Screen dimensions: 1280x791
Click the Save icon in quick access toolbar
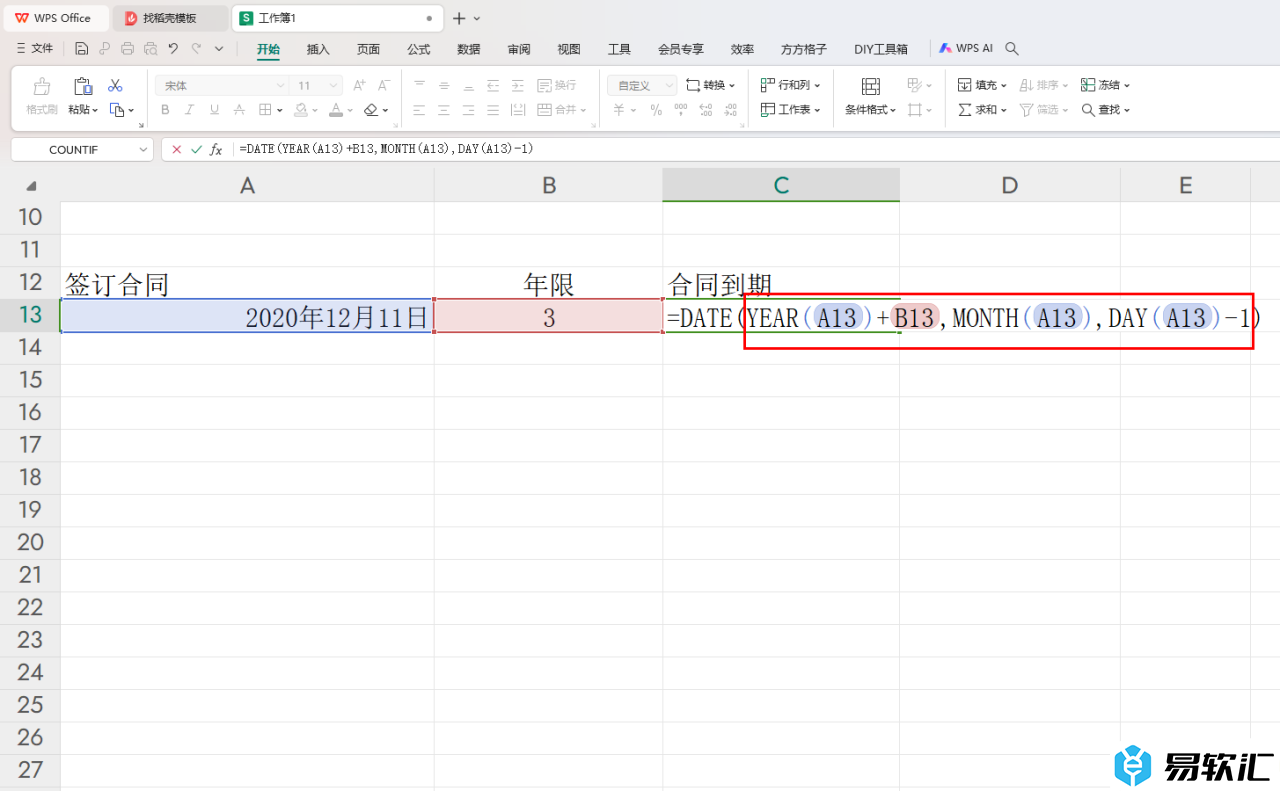tap(82, 48)
